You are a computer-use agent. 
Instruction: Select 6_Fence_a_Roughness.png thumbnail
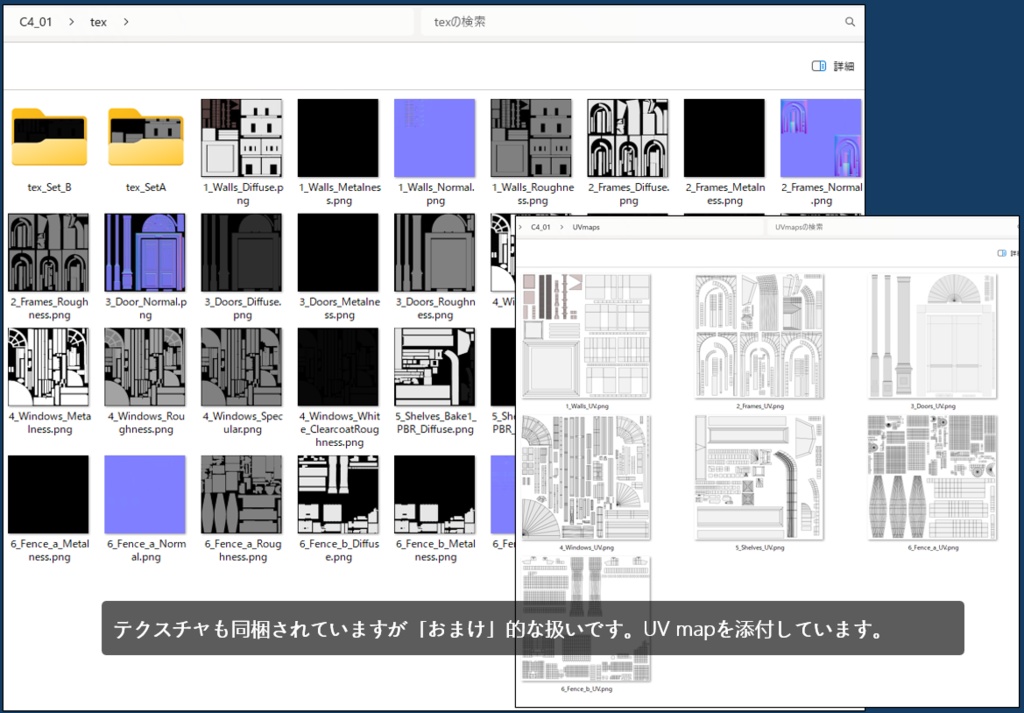242,494
